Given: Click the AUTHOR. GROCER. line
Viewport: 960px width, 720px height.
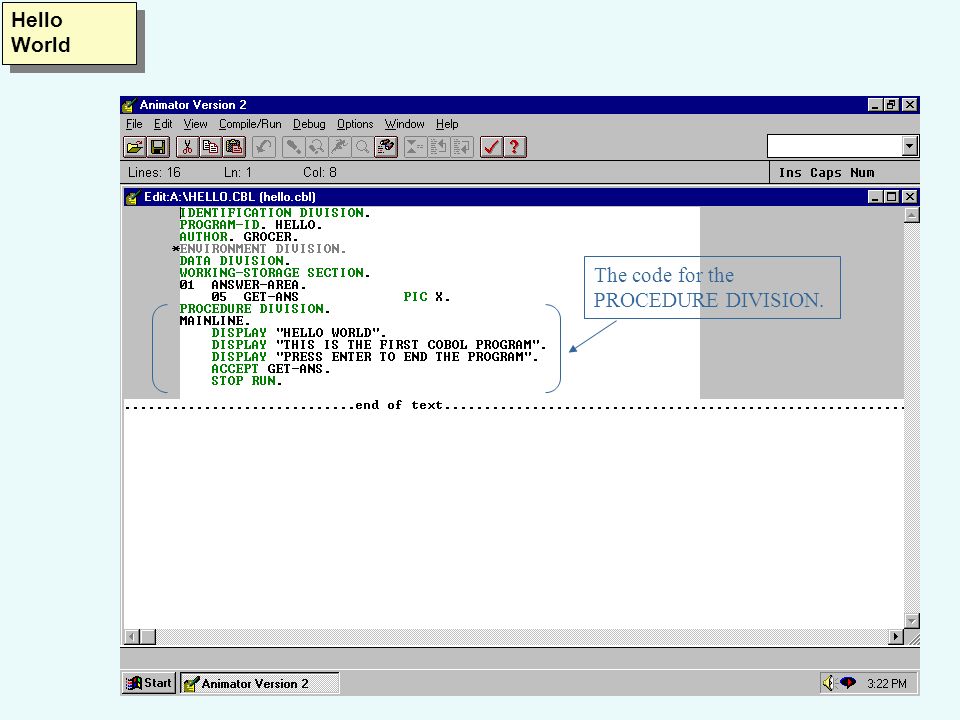Looking at the screenshot, I should (x=239, y=236).
